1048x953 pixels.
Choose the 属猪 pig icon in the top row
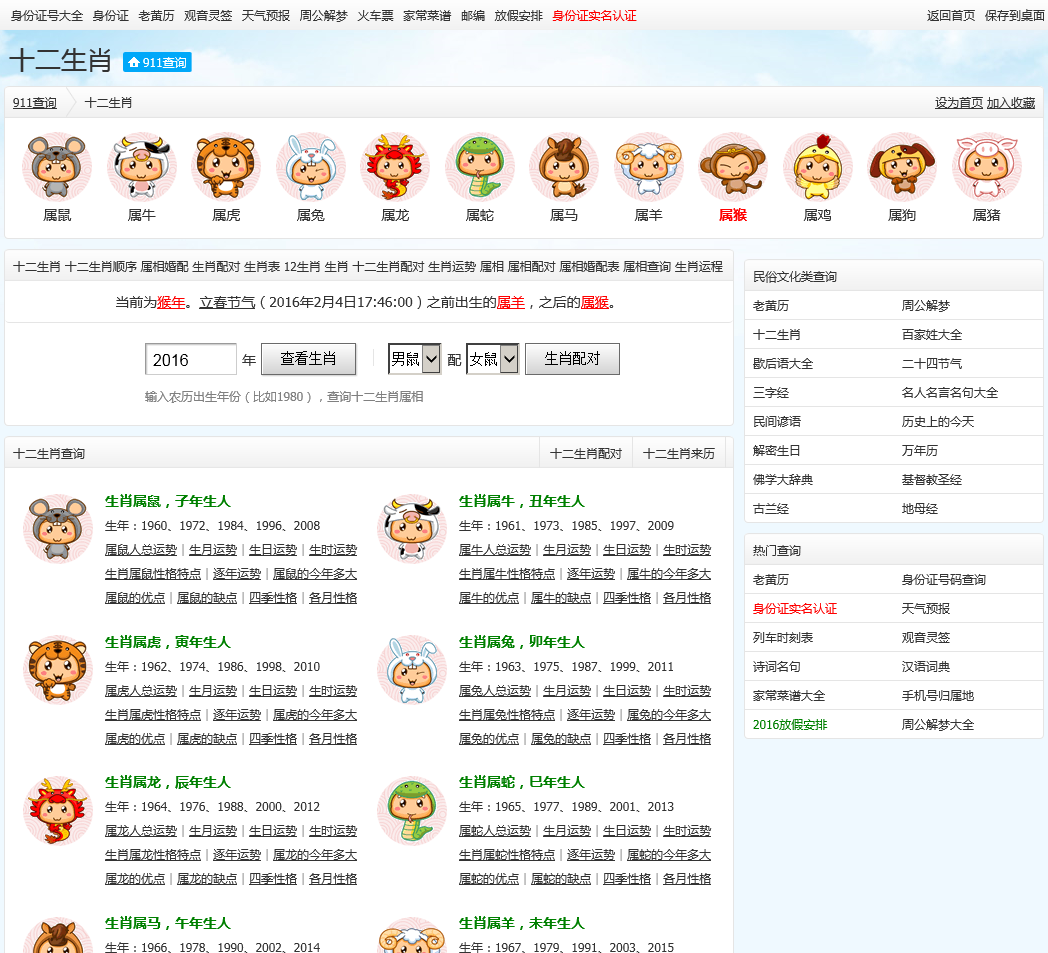[987, 166]
